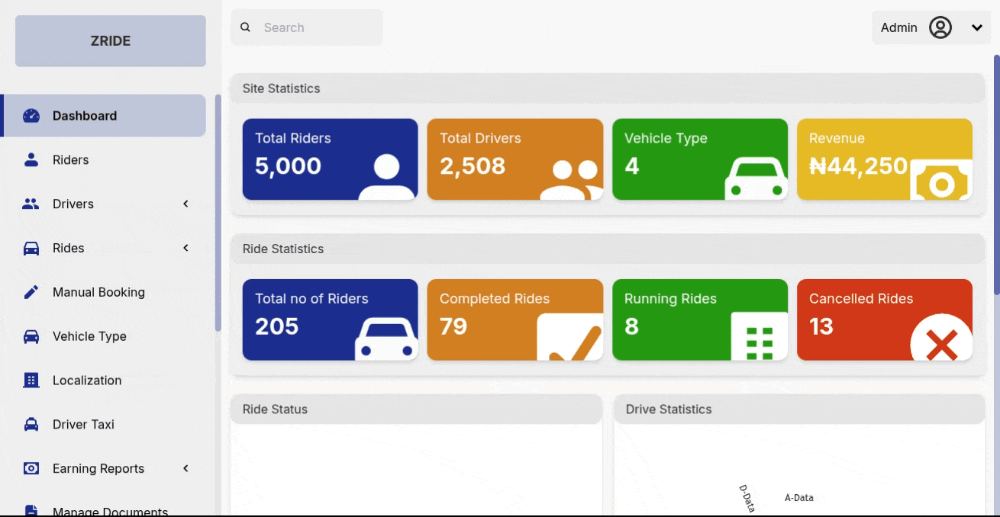Click inside the Search input field
Screen dimensions: 1000x517
click(307, 27)
